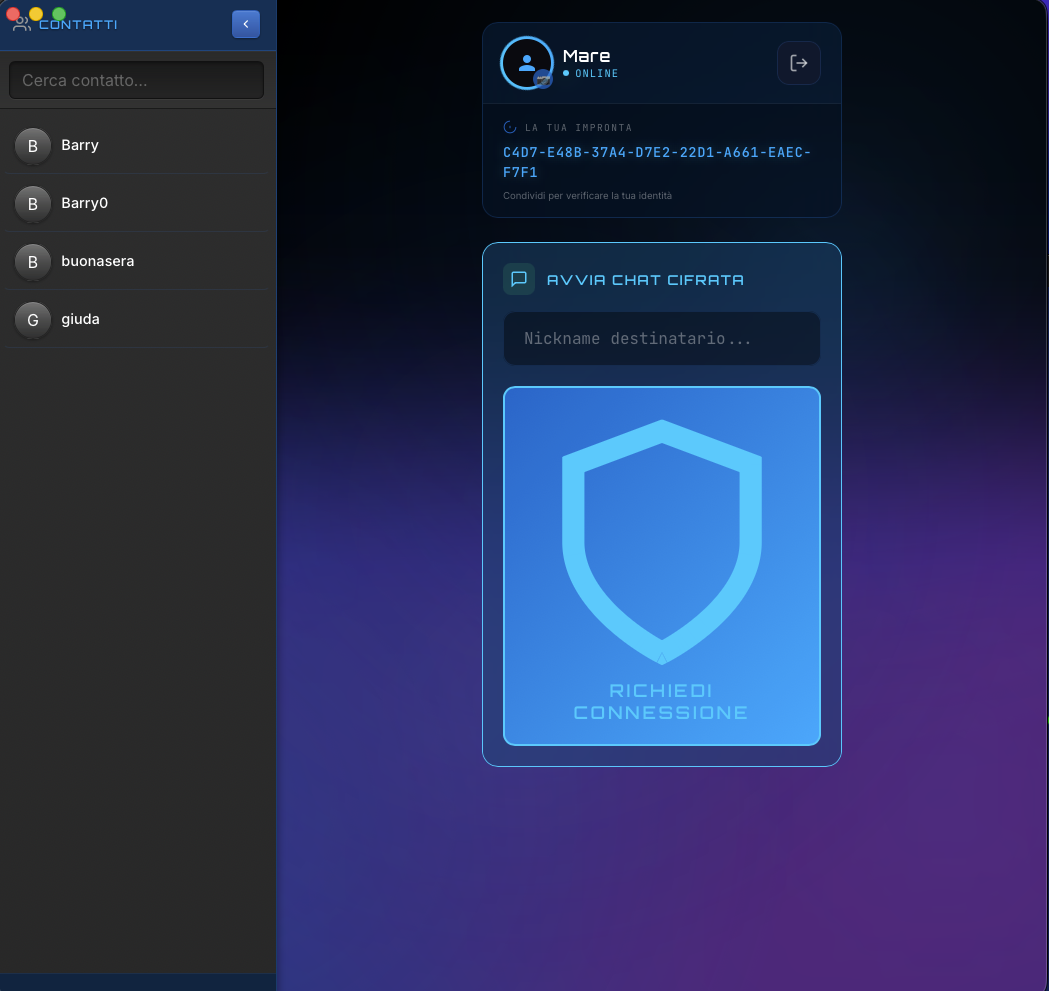
Task: Focus the Cerca contatto search field
Action: (x=136, y=80)
